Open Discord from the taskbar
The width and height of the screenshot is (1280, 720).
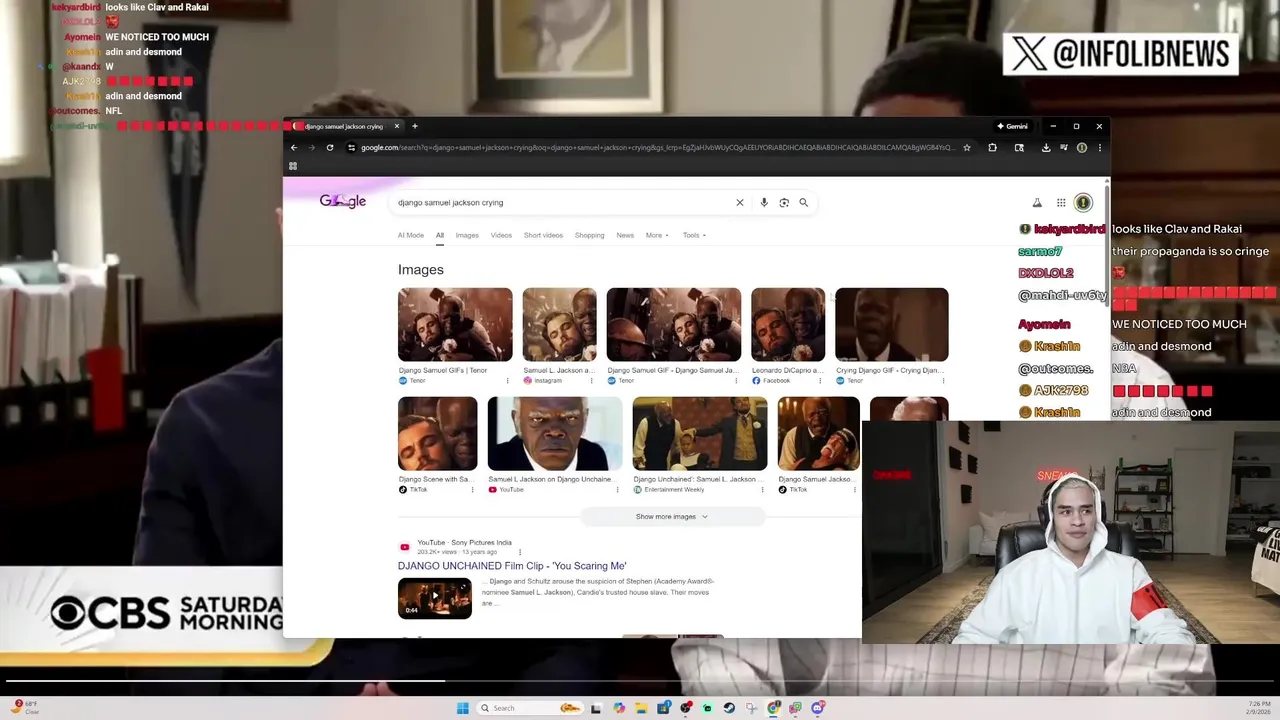pyautogui.click(x=818, y=708)
